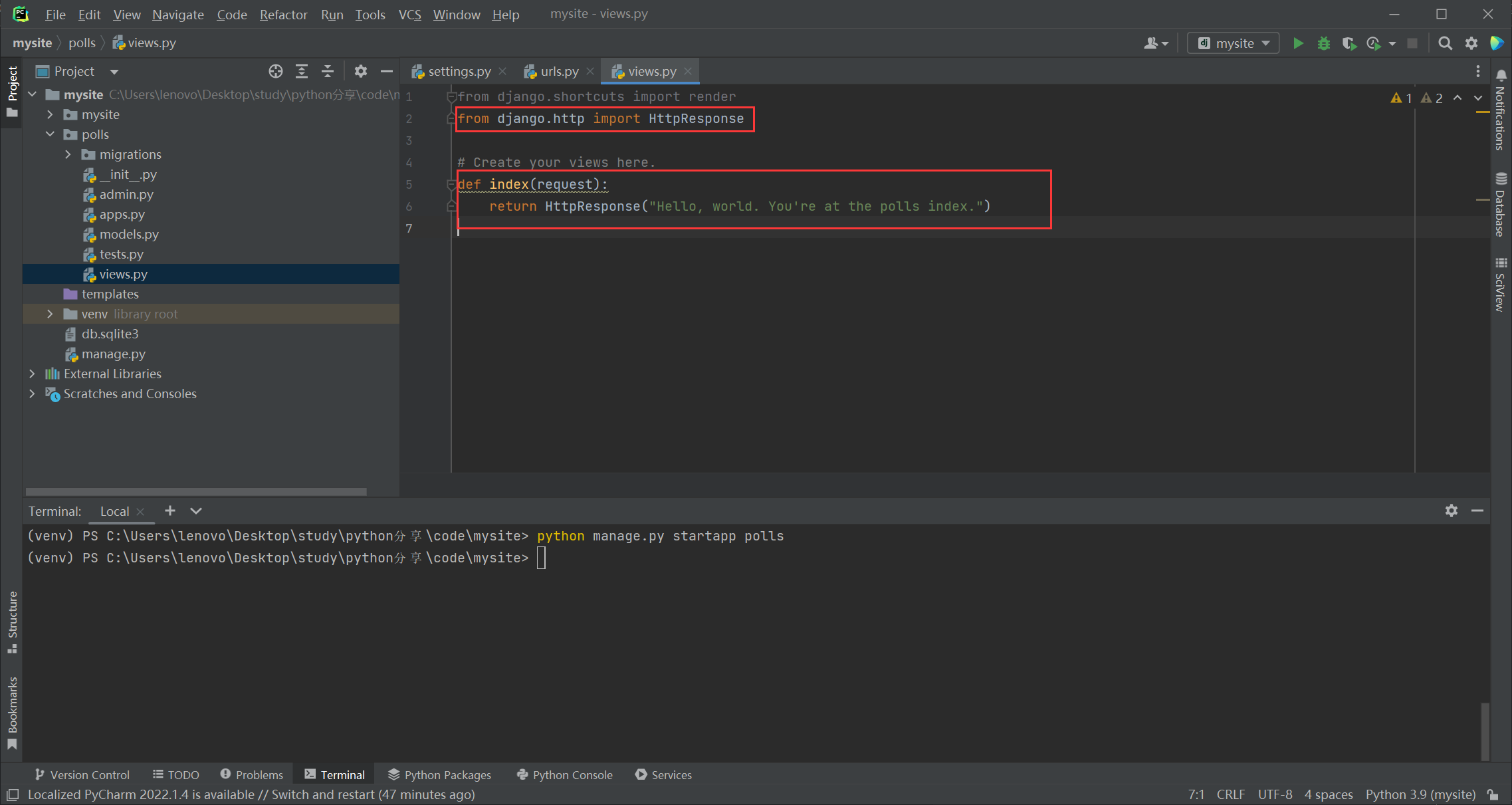Expand the inner mysite folder
Screen dimensions: 1512x805
click(x=50, y=114)
